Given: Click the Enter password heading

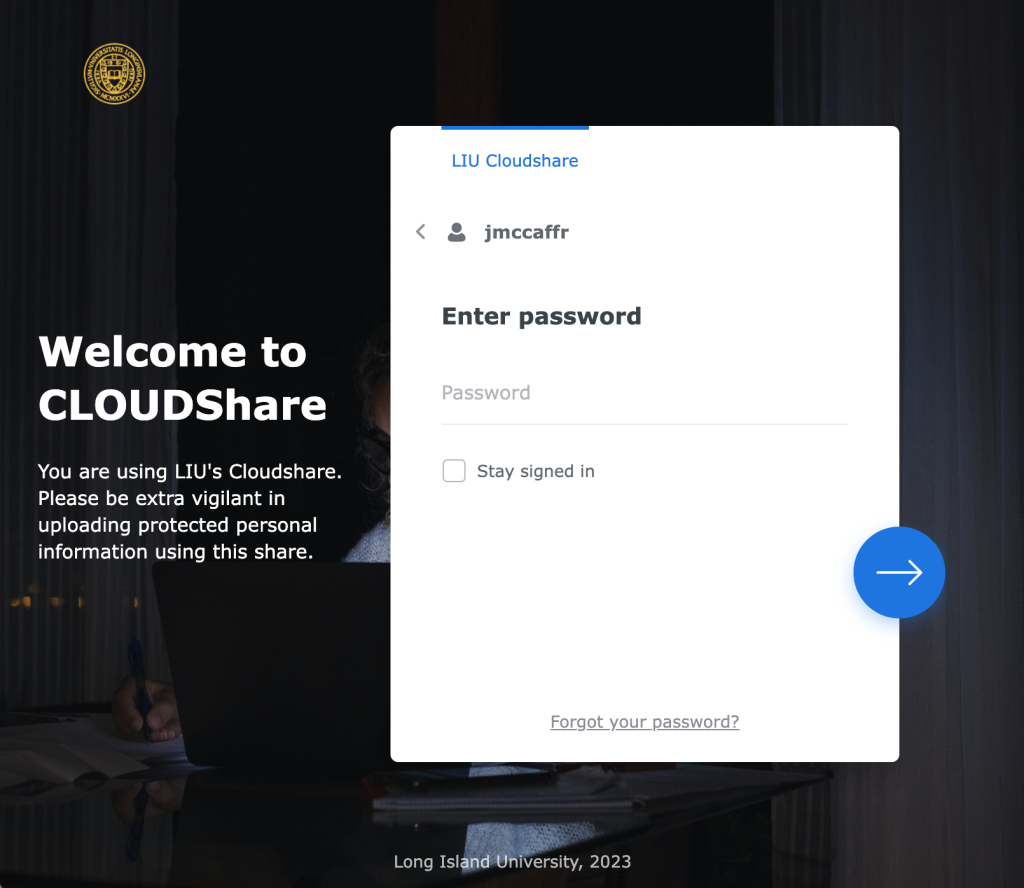Looking at the screenshot, I should point(541,316).
